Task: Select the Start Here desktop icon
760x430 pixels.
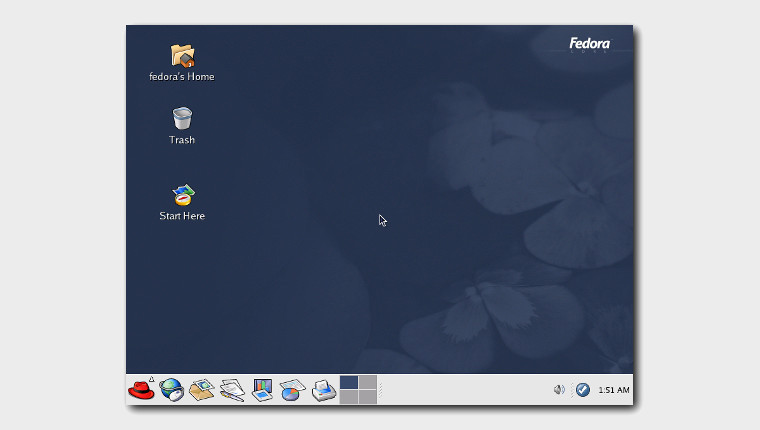Action: point(183,195)
